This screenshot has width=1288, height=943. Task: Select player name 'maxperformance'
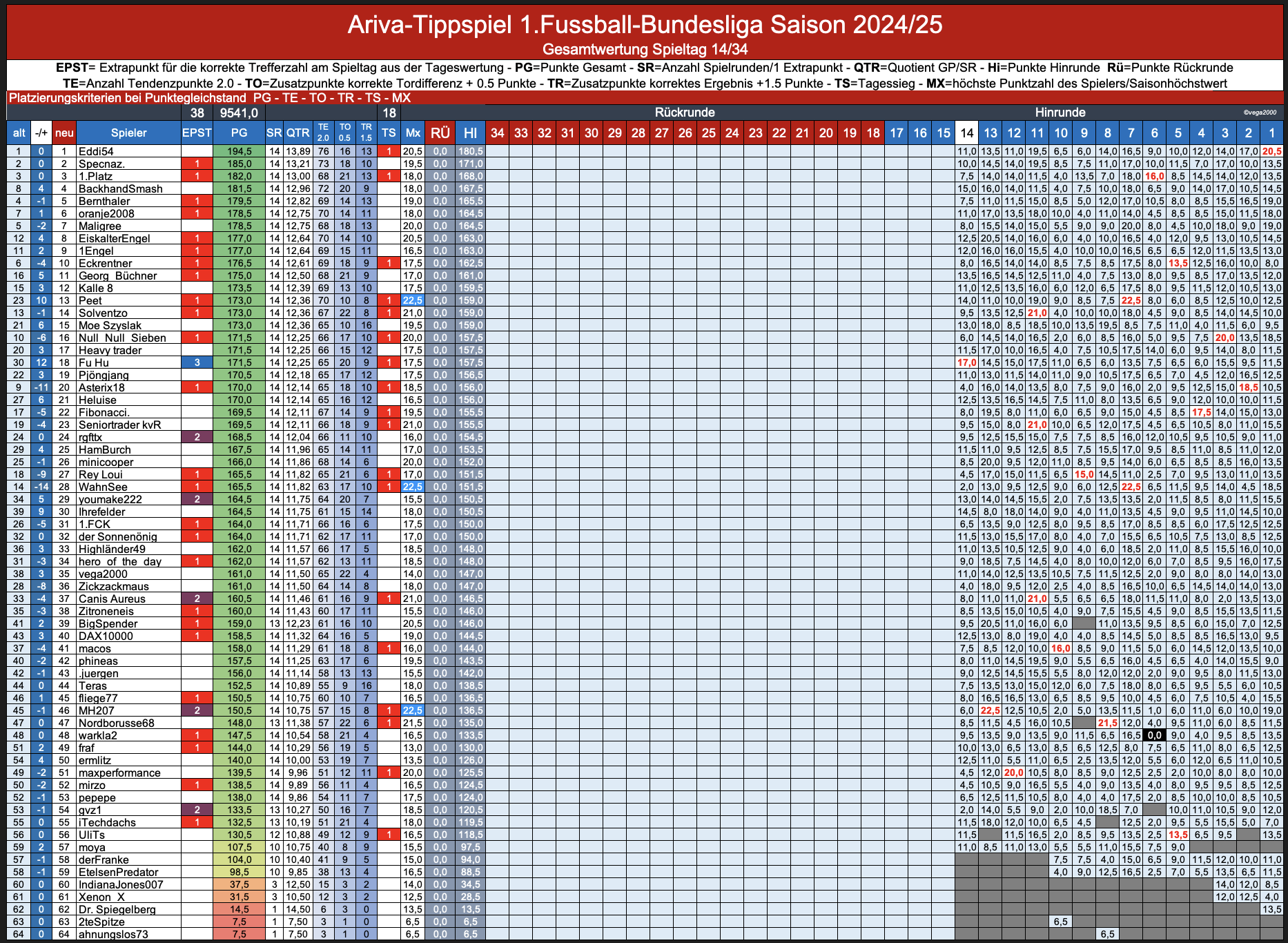119,772
